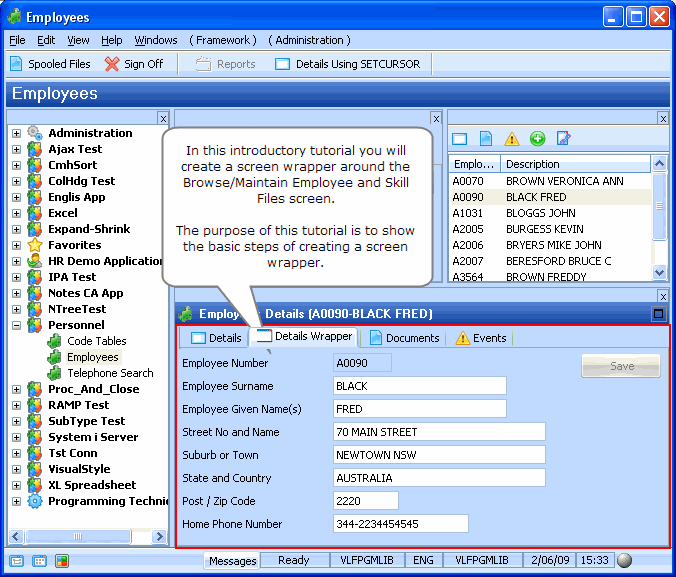This screenshot has width=676, height=577.
Task: Click the Save button
Action: click(621, 366)
